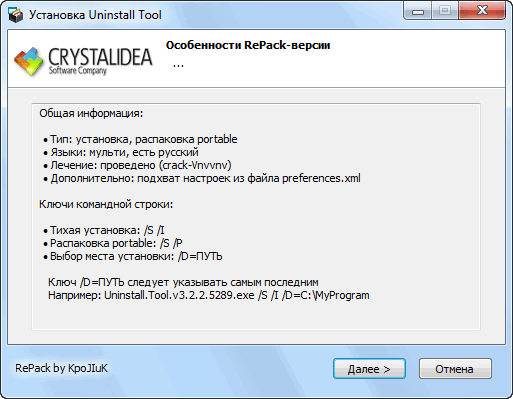The height and width of the screenshot is (399, 513).
Task: Click the Распаковка portable: /S /P line
Action: click(x=113, y=243)
